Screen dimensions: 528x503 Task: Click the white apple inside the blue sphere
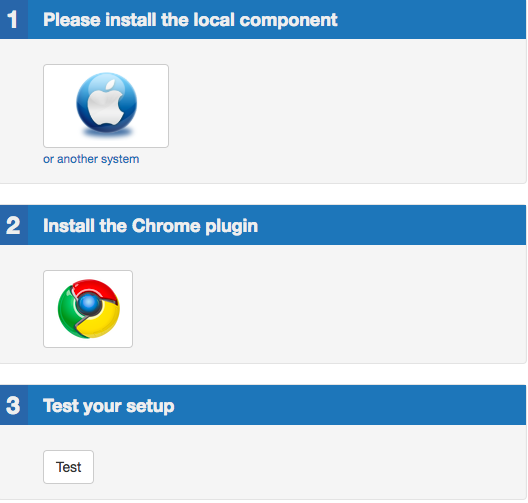106,103
